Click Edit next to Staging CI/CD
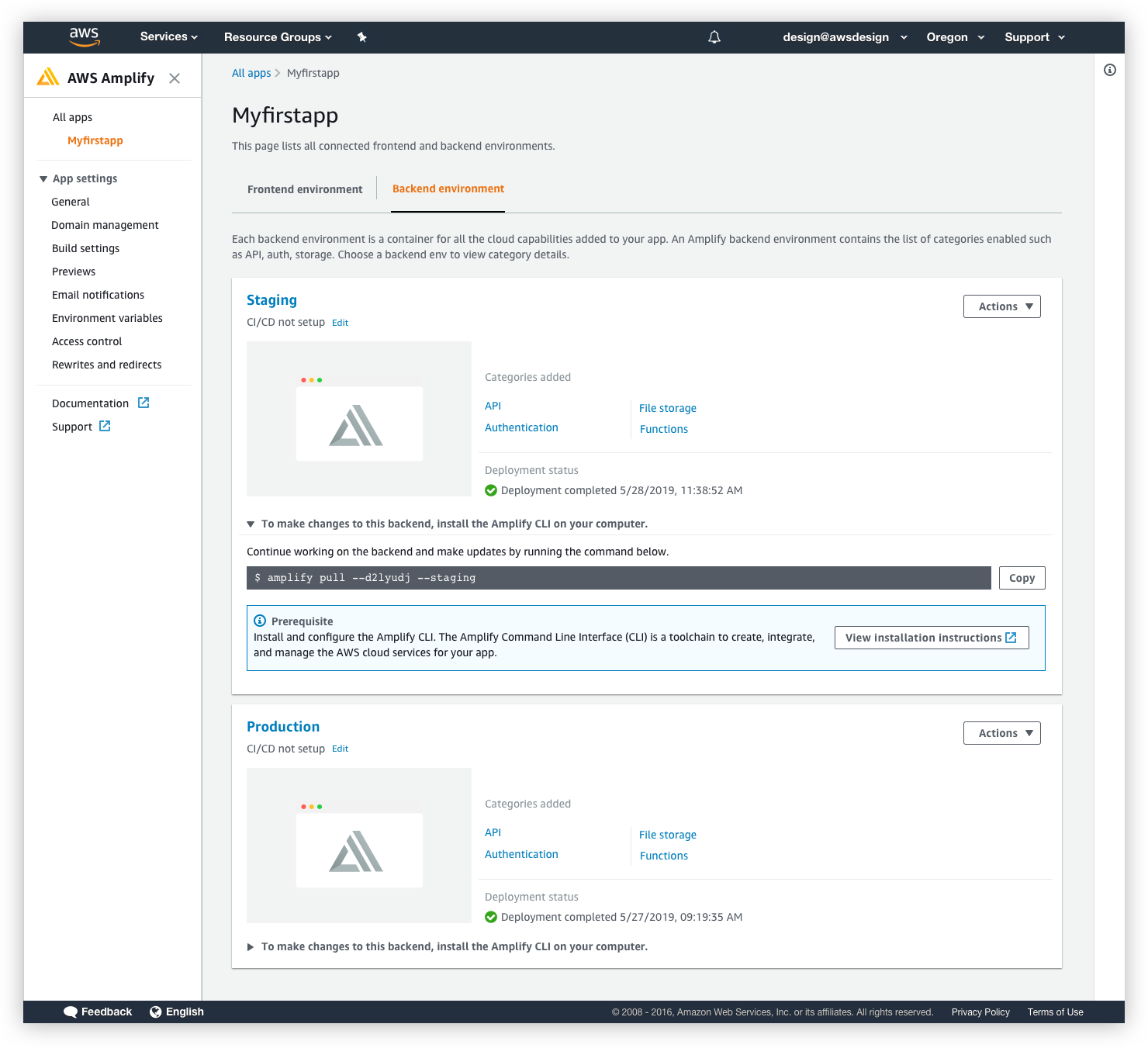Image resolution: width=1148 pixels, height=1048 pixels. (340, 323)
